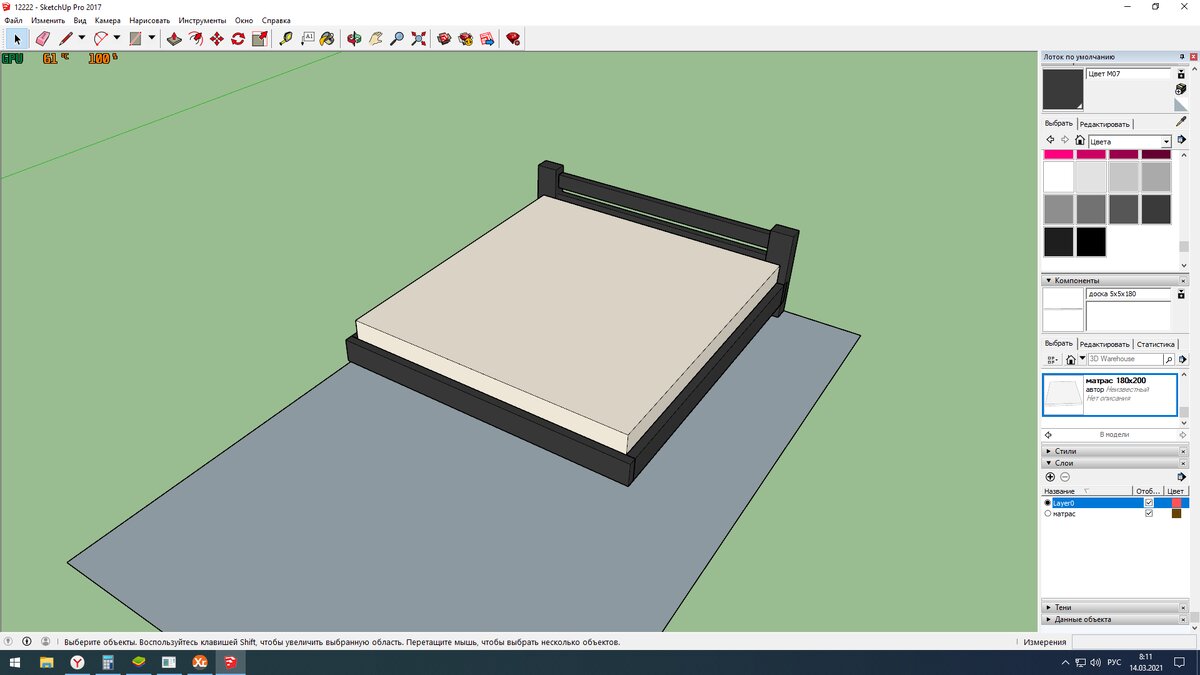Viewport: 1200px width, 675px height.
Task: Select the Offset tool
Action: [195, 39]
